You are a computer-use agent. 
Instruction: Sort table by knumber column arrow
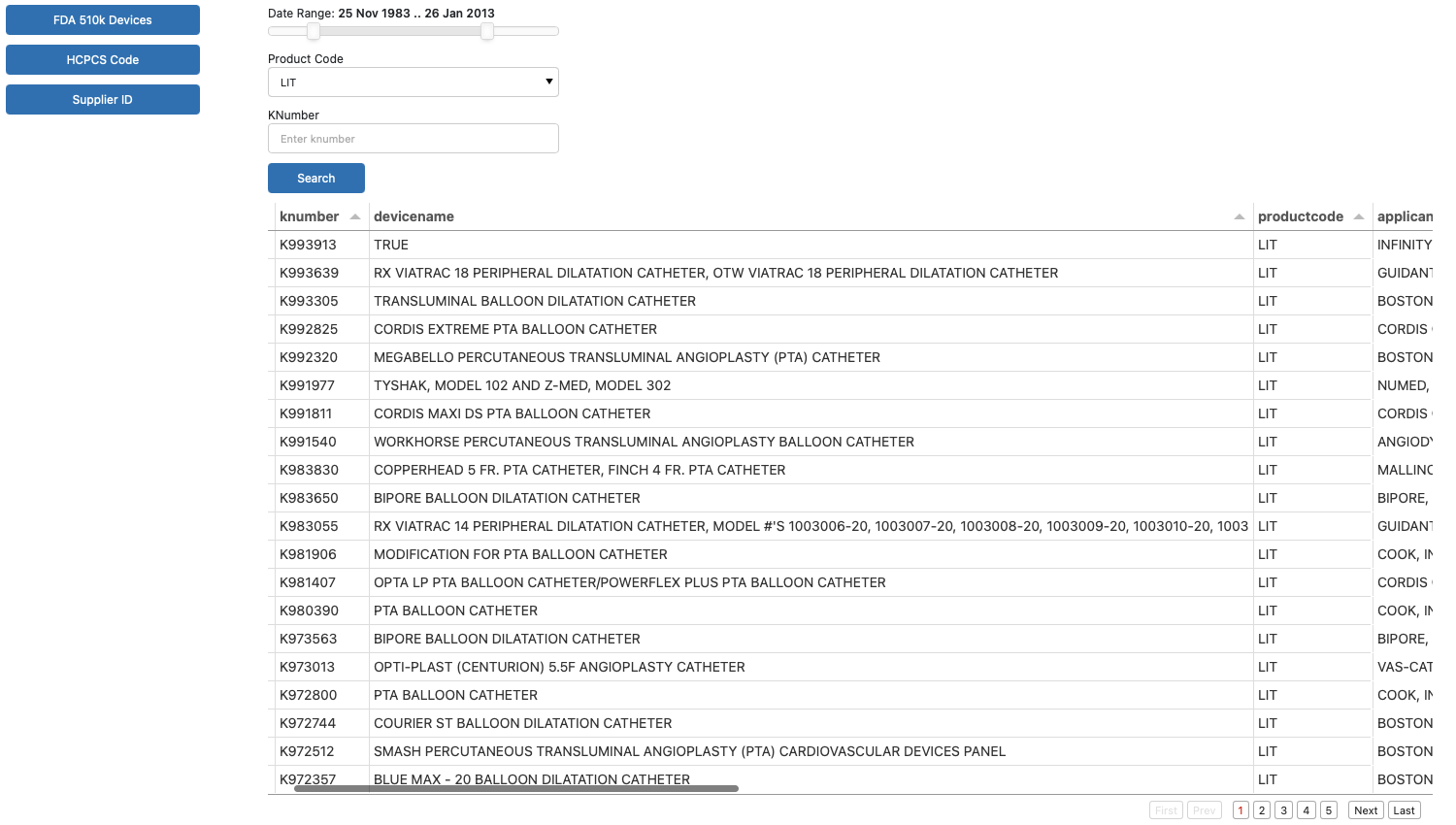[355, 216]
